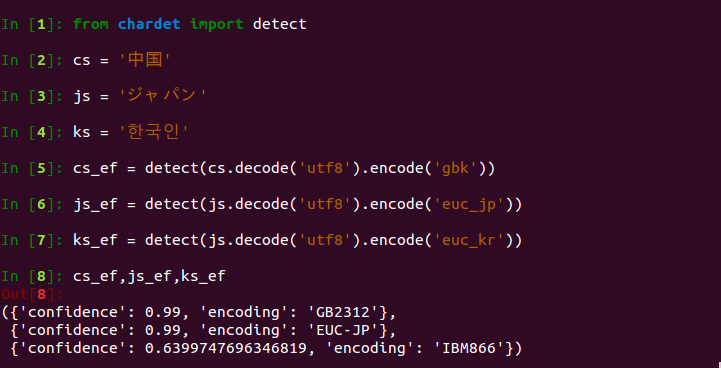Image resolution: width=721 pixels, height=368 pixels.
Task: Click the first 0.99 confidence value
Action: (163, 312)
